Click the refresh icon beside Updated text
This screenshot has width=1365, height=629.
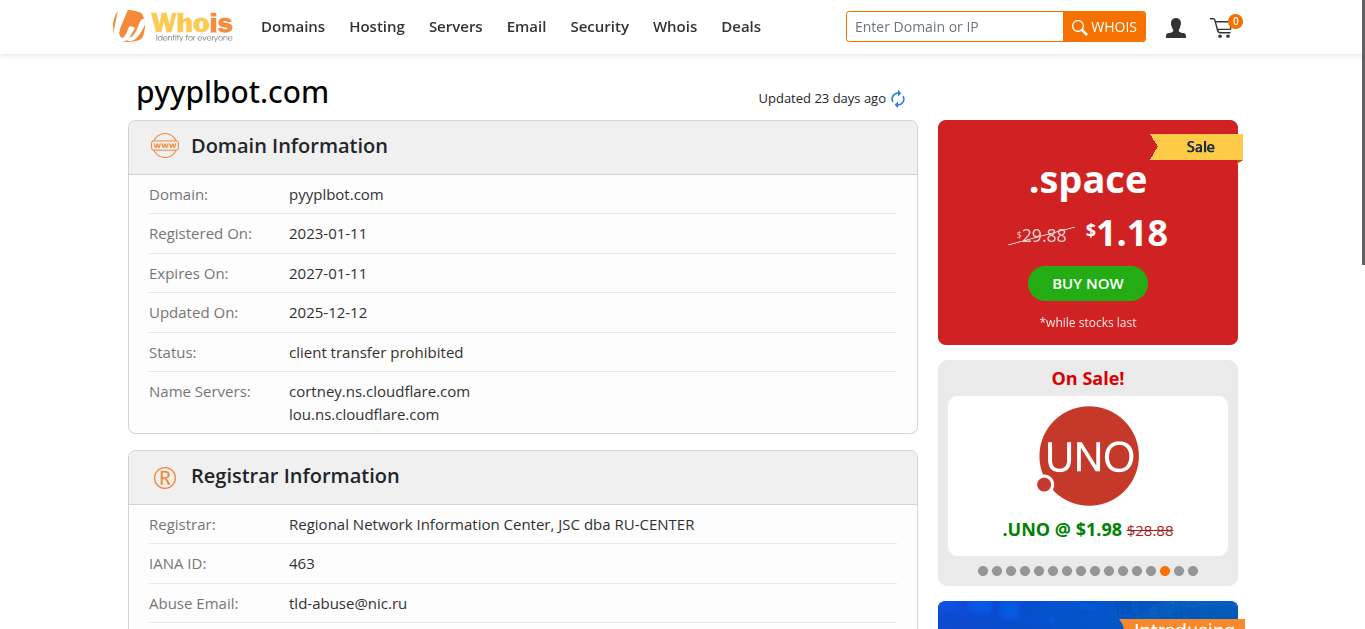(x=898, y=99)
